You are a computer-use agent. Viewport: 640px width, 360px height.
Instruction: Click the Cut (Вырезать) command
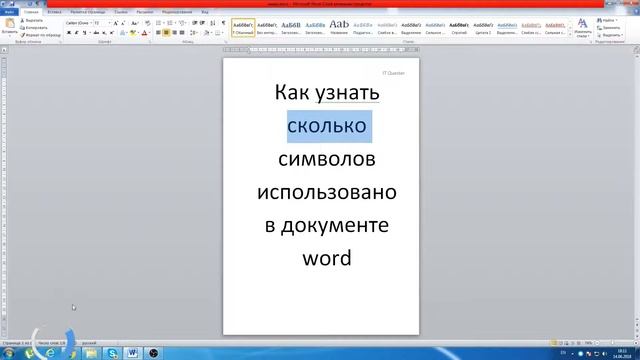(32, 20)
